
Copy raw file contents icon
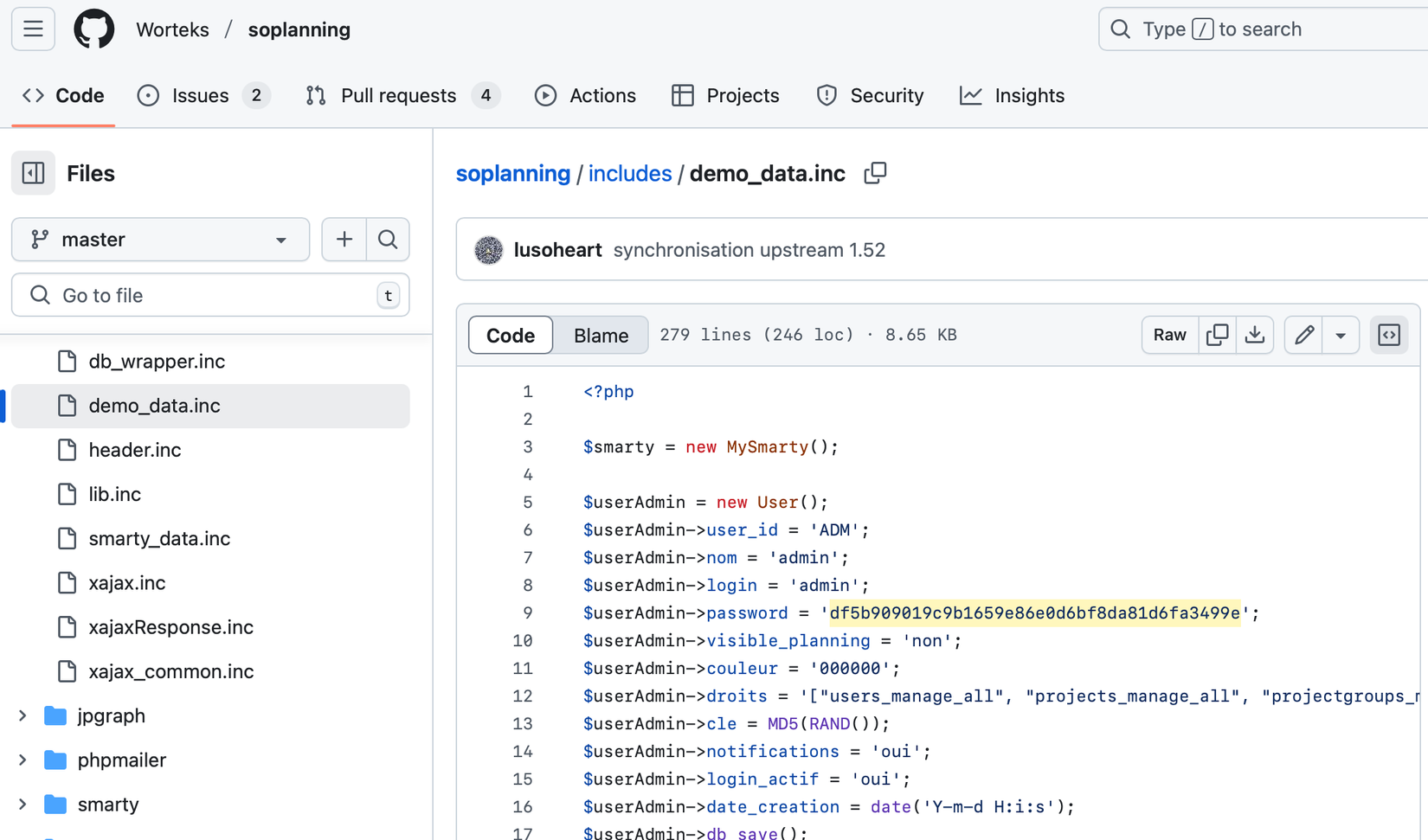click(x=1217, y=335)
